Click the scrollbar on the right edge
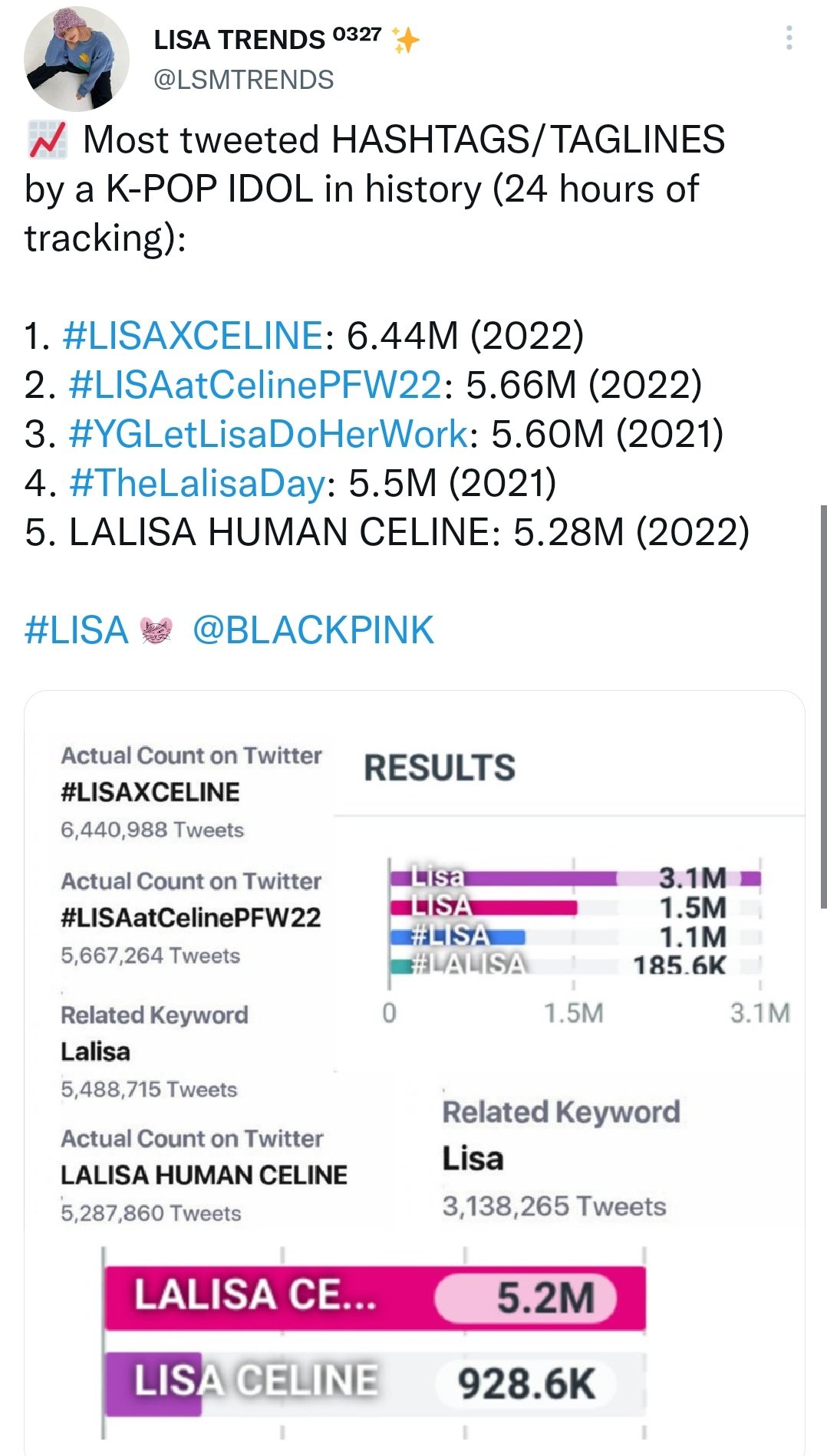The width and height of the screenshot is (827, 1456). (x=822, y=705)
